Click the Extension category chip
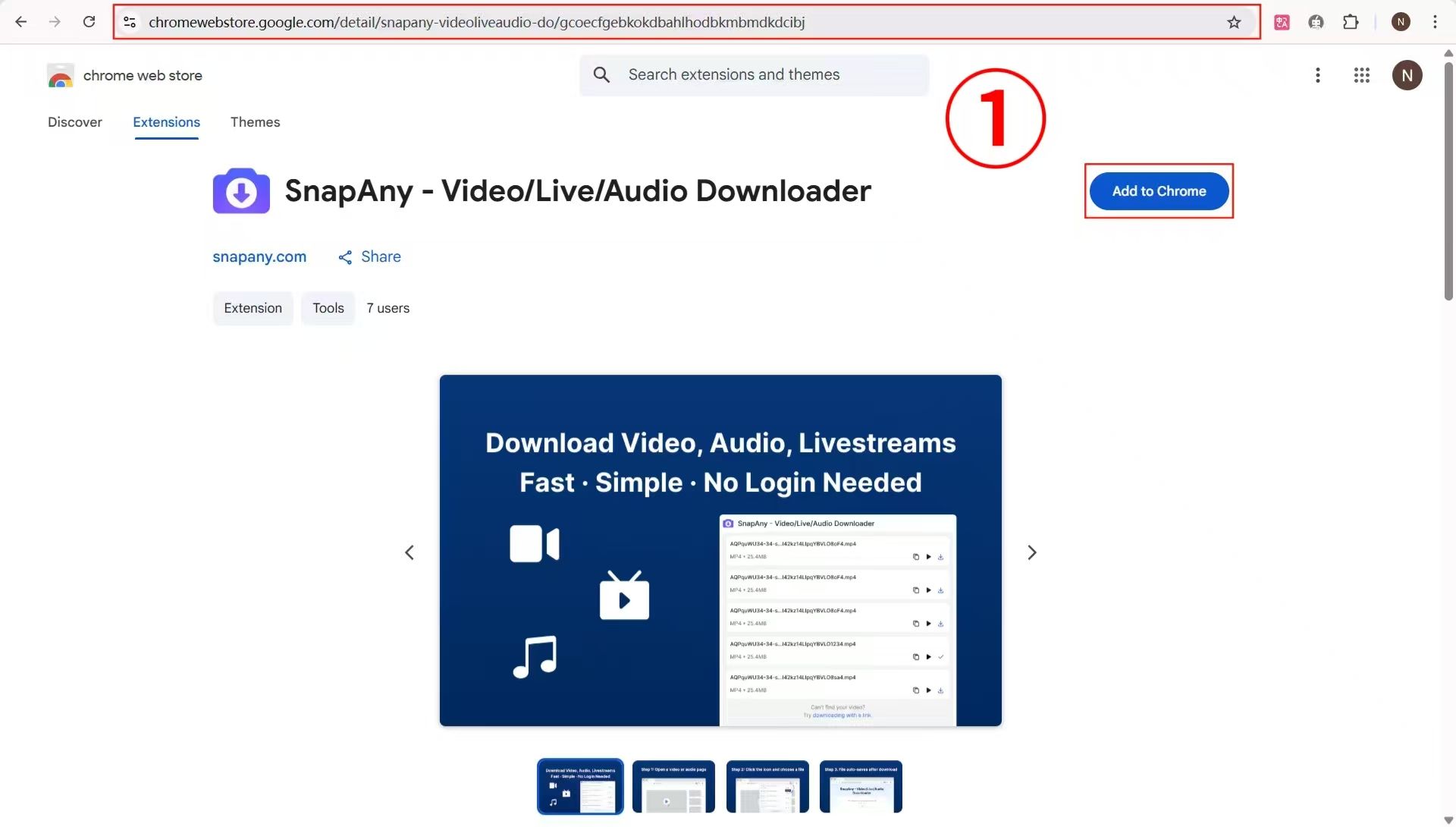 (x=253, y=308)
